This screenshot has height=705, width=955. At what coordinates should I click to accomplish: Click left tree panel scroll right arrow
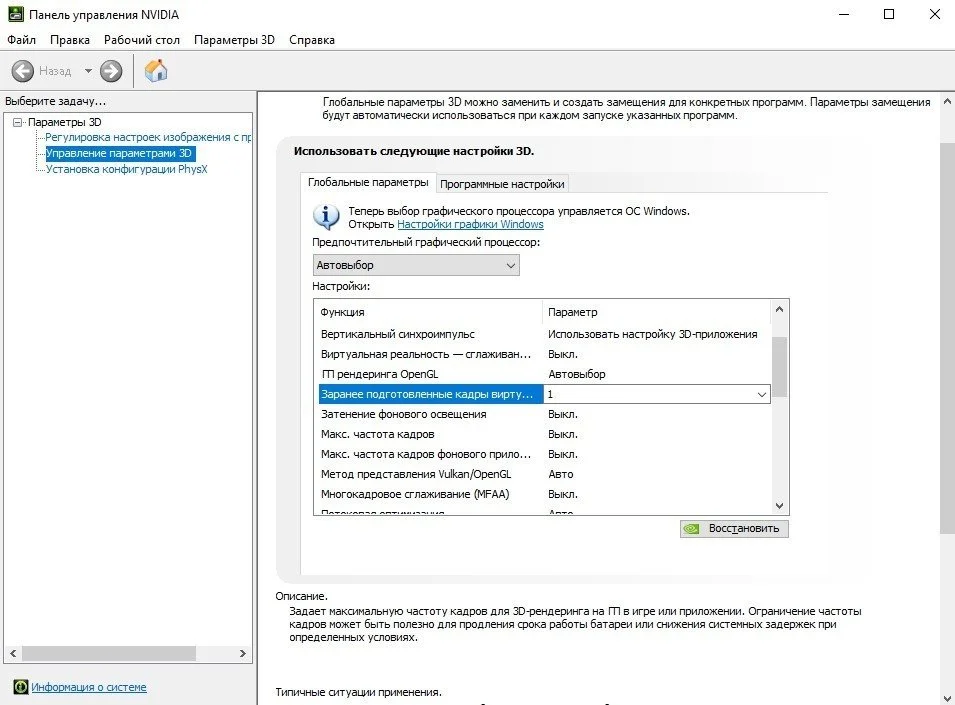click(242, 653)
